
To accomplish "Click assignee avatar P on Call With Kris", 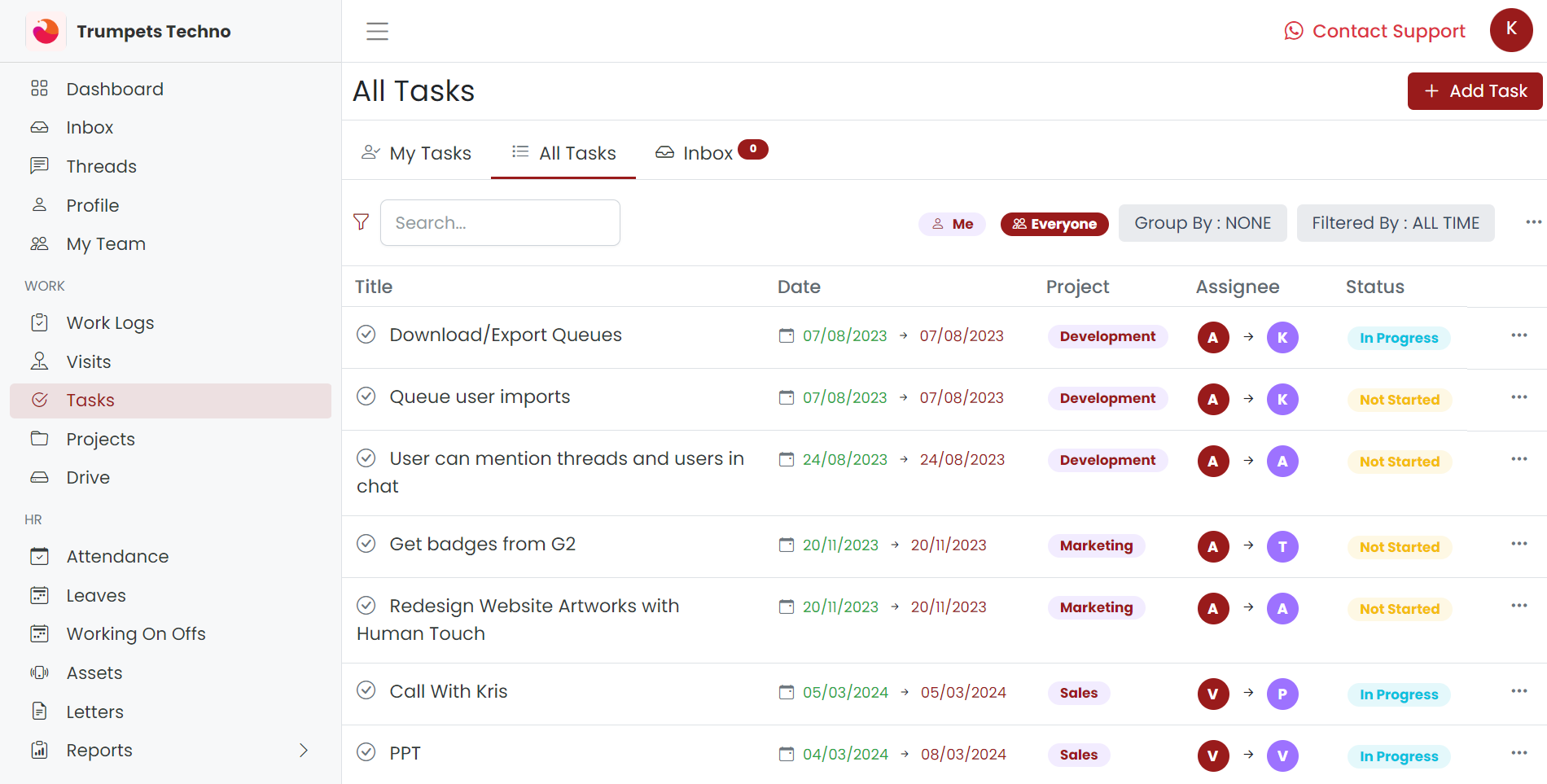I will tap(1282, 694).
